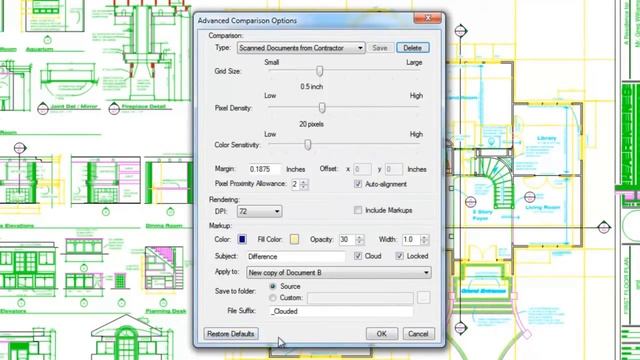Close the Advanced Comparison Options dialog
640x360 pixels.
428,18
